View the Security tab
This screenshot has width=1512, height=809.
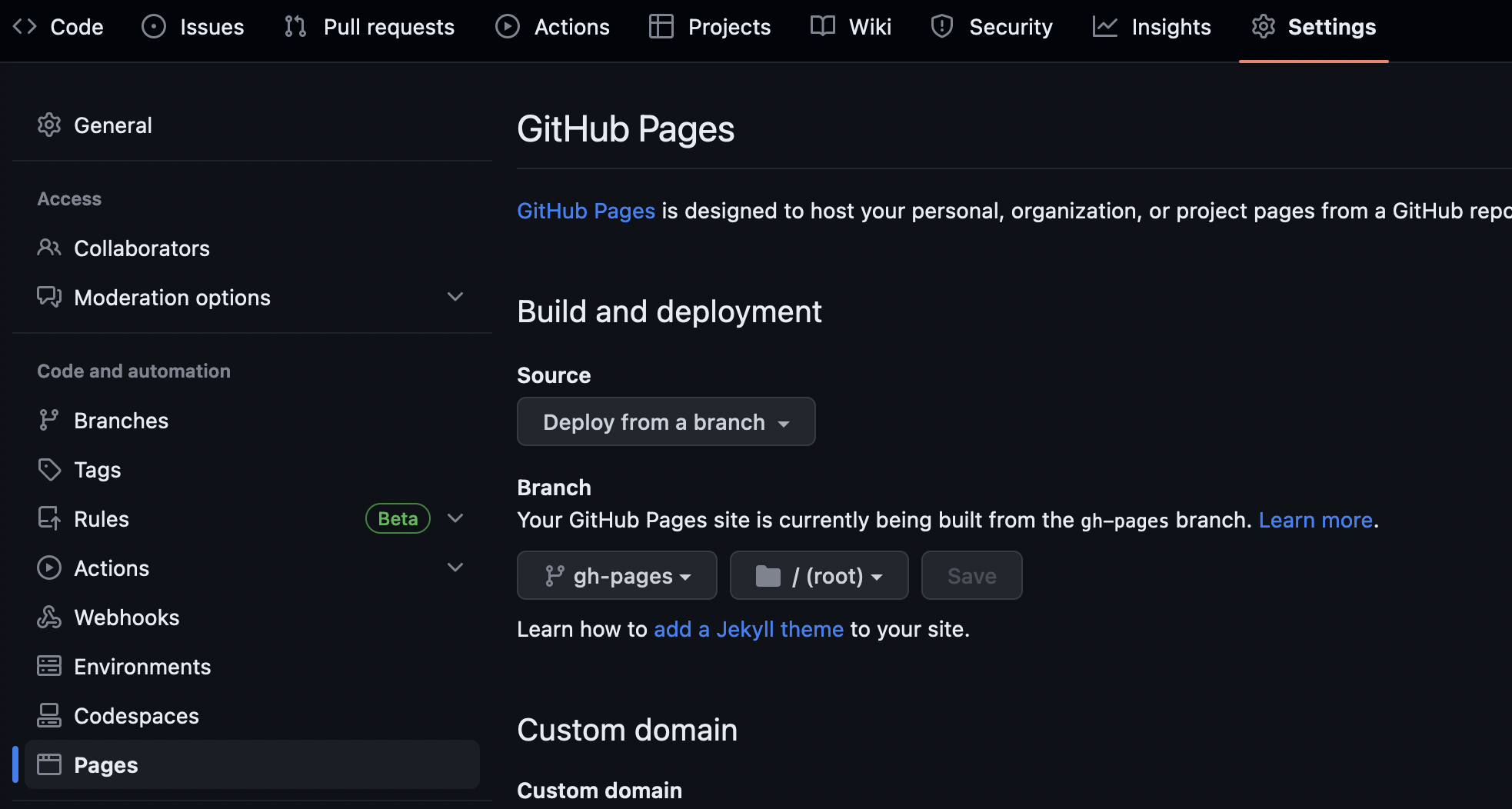pyautogui.click(x=992, y=27)
